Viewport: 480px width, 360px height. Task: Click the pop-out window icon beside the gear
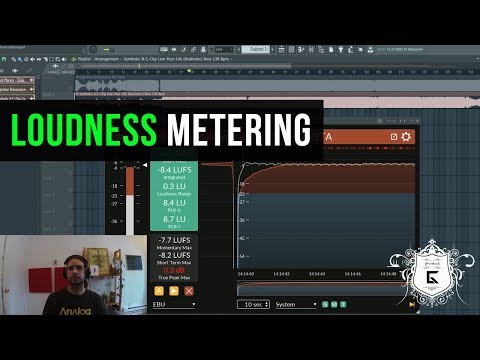tap(394, 137)
